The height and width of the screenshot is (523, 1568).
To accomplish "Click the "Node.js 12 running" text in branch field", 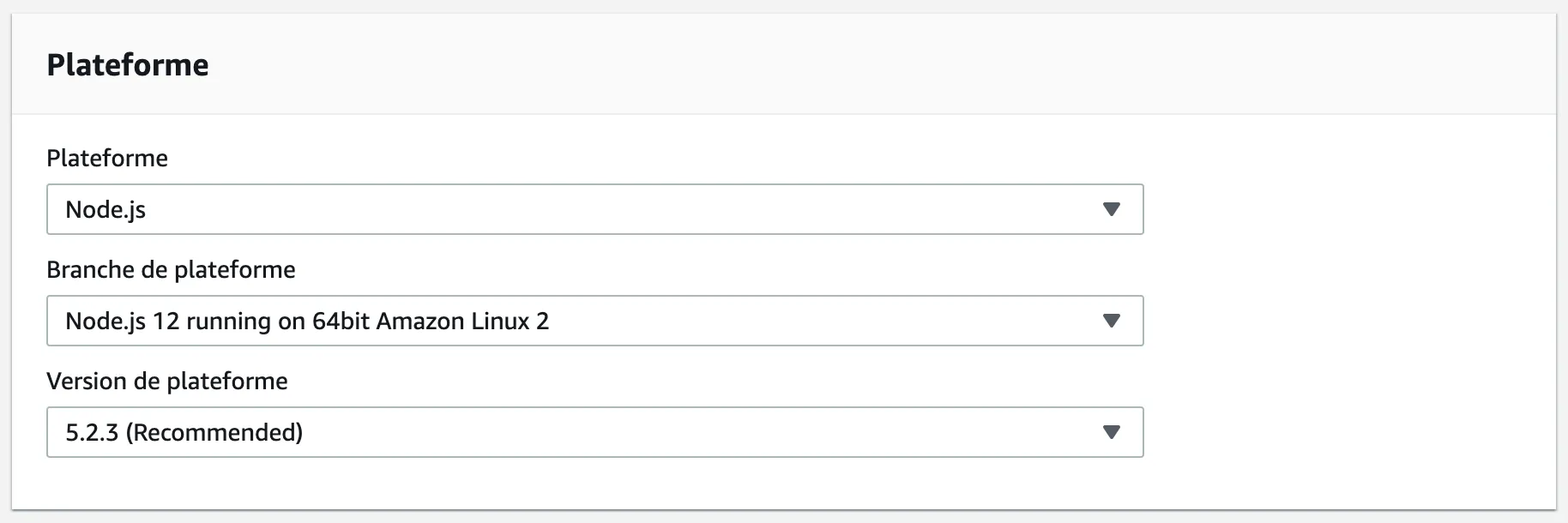I will click(168, 322).
